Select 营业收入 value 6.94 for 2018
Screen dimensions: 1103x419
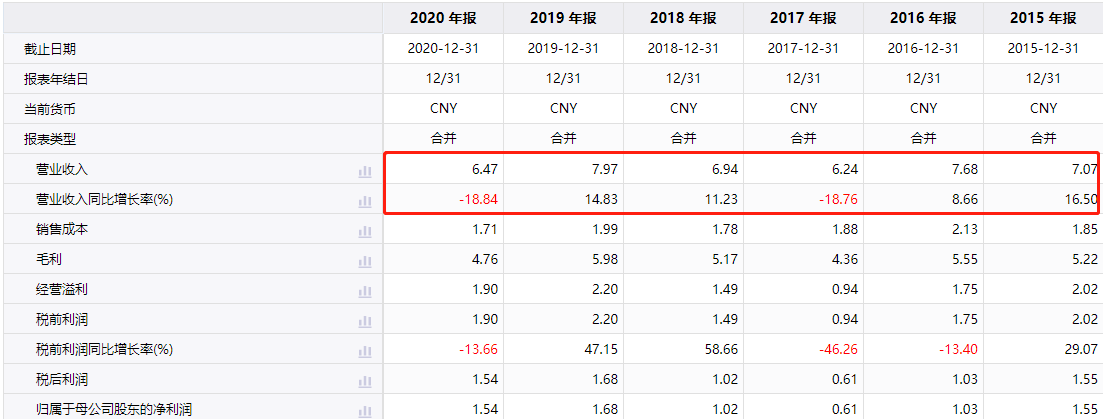(x=725, y=169)
